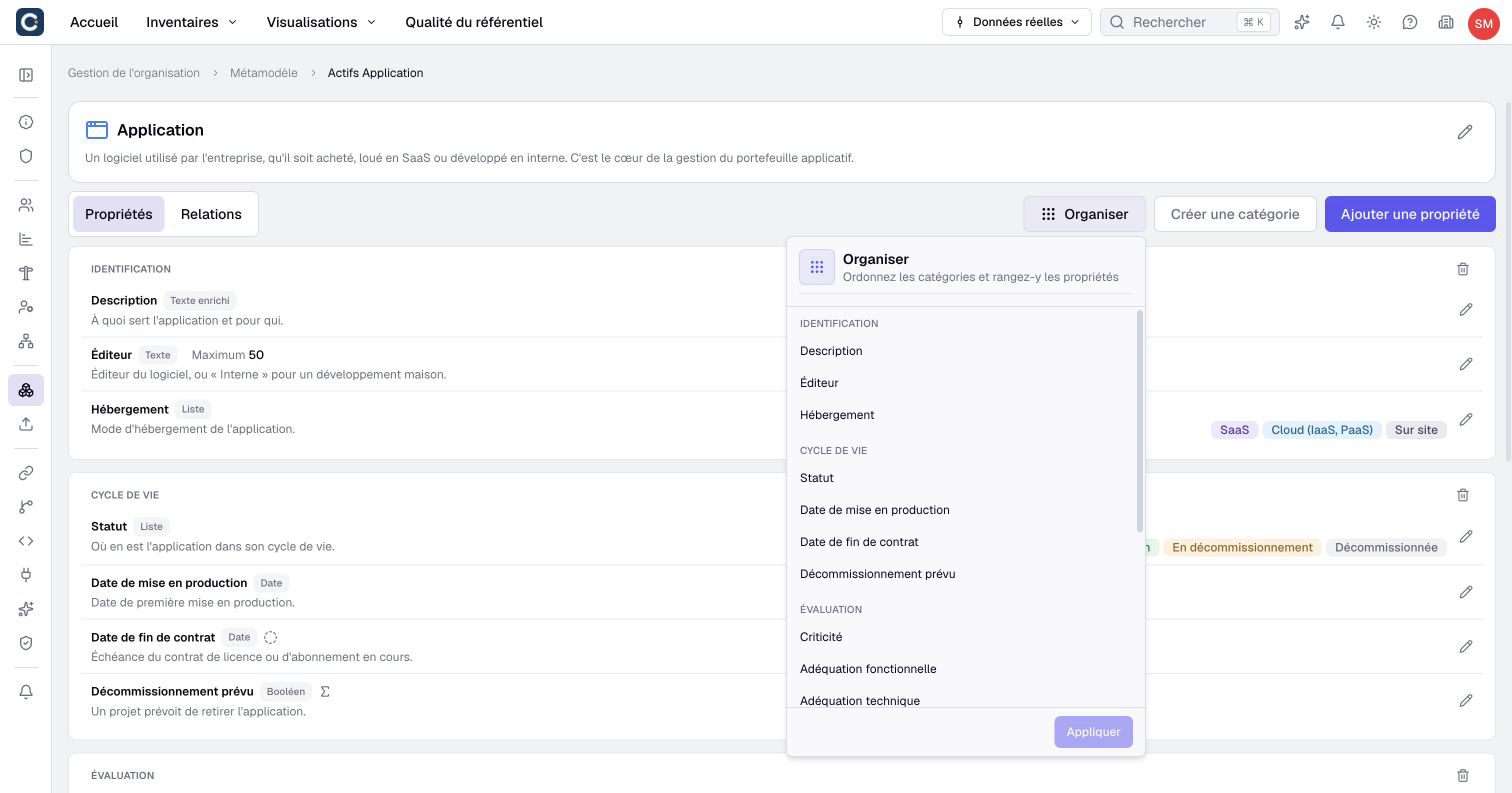The width and height of the screenshot is (1512, 793).
Task: Go to Accueil in the top menu
Action: pyautogui.click(x=94, y=22)
